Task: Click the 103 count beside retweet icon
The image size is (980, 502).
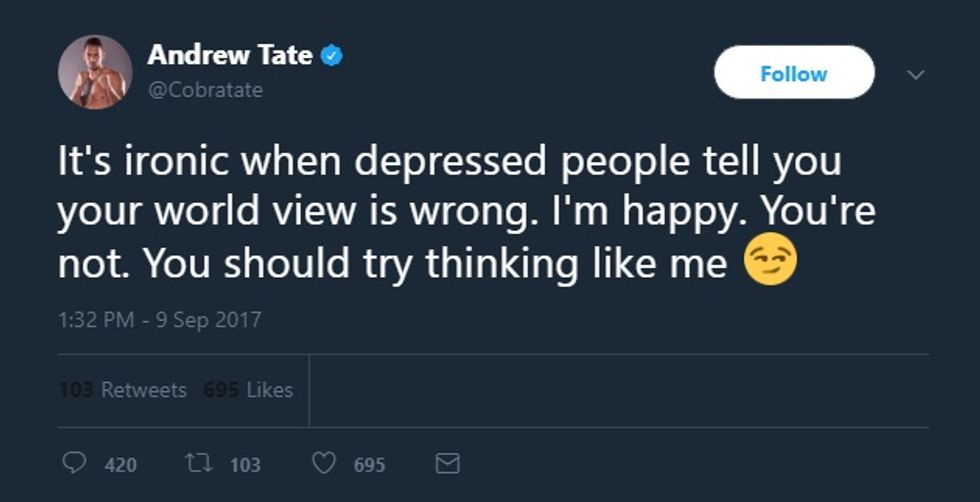Action: (x=245, y=465)
